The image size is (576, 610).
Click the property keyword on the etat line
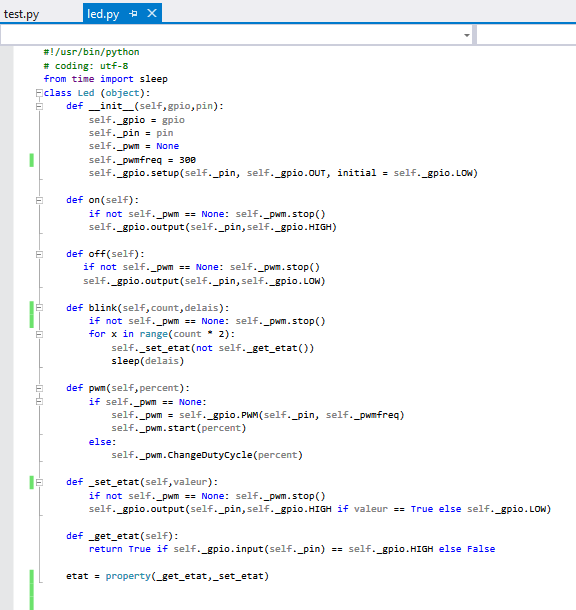click(x=128, y=576)
